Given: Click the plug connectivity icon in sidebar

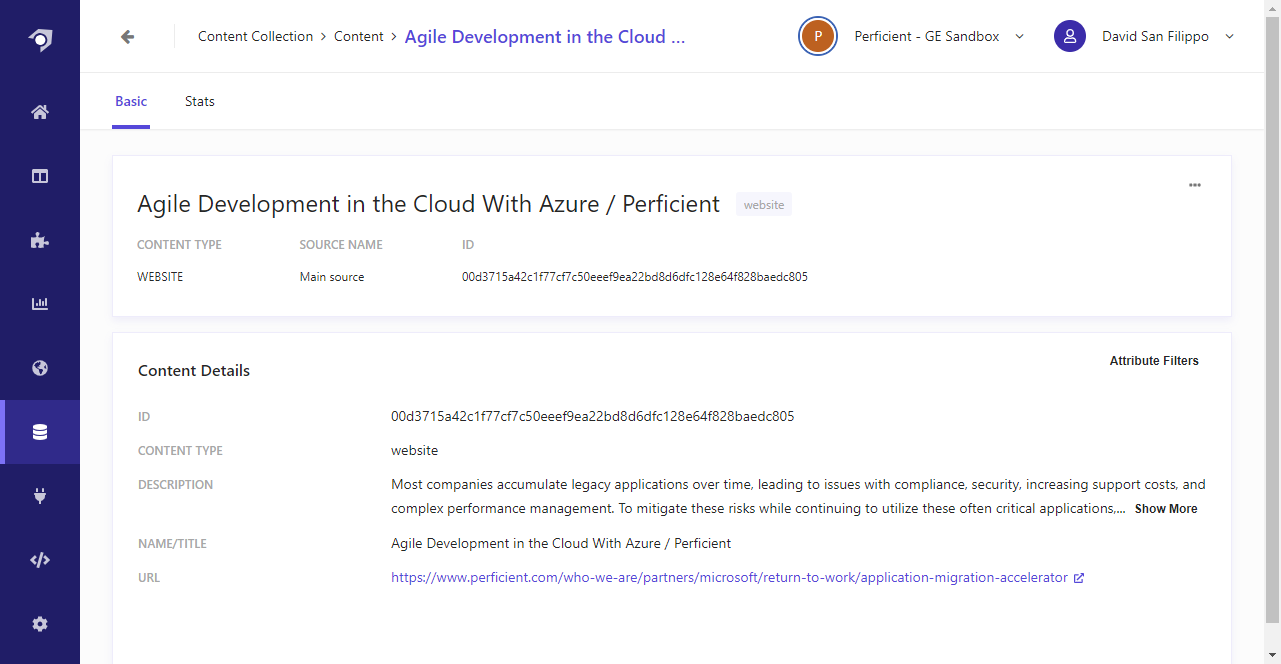Looking at the screenshot, I should tap(39, 495).
